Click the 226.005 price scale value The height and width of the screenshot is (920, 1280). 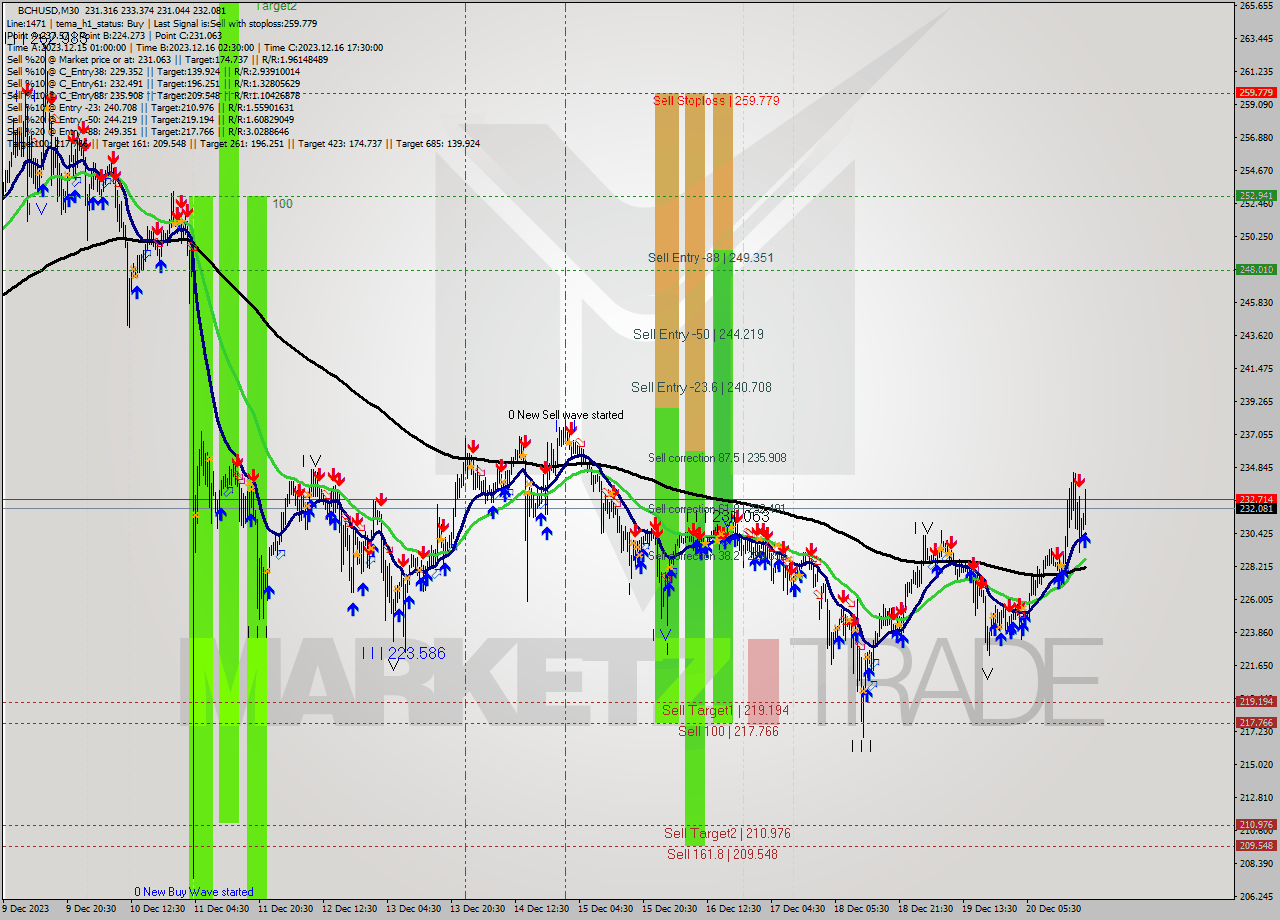(1255, 600)
